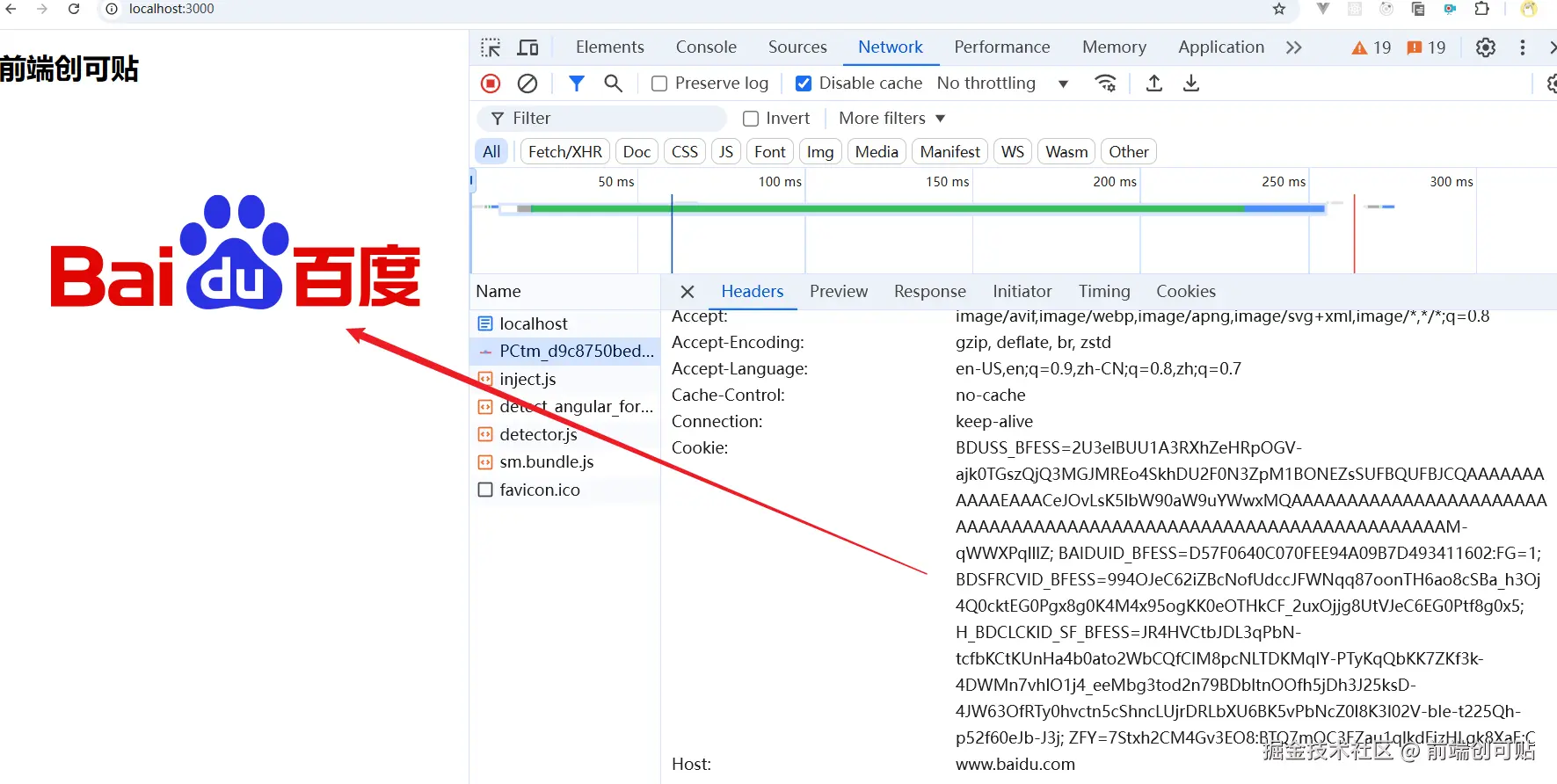Viewport: 1557px width, 784px height.
Task: Select the localhost request row
Action: (x=565, y=323)
